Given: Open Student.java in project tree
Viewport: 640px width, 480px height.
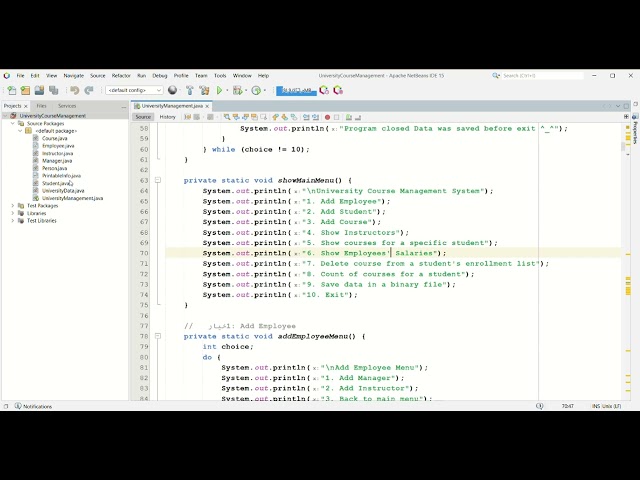Looking at the screenshot, I should pyautogui.click(x=56, y=183).
